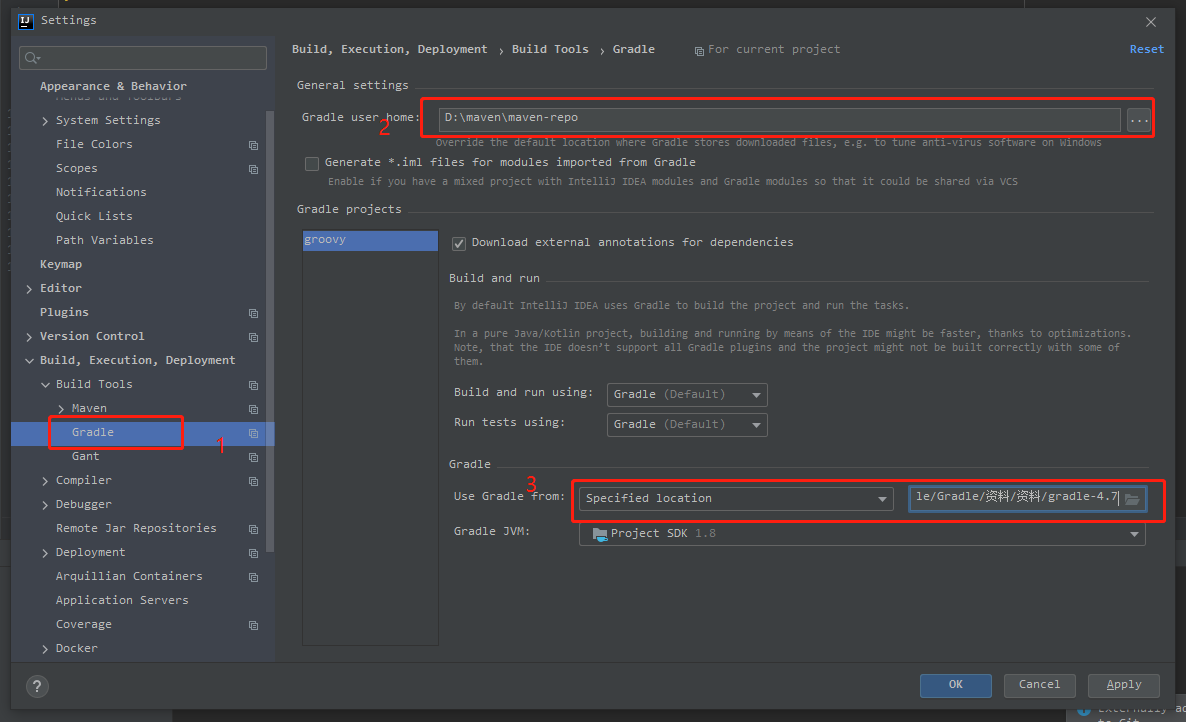Select Notifications in the settings tree
Screen dimensions: 1186x722
tap(101, 193)
